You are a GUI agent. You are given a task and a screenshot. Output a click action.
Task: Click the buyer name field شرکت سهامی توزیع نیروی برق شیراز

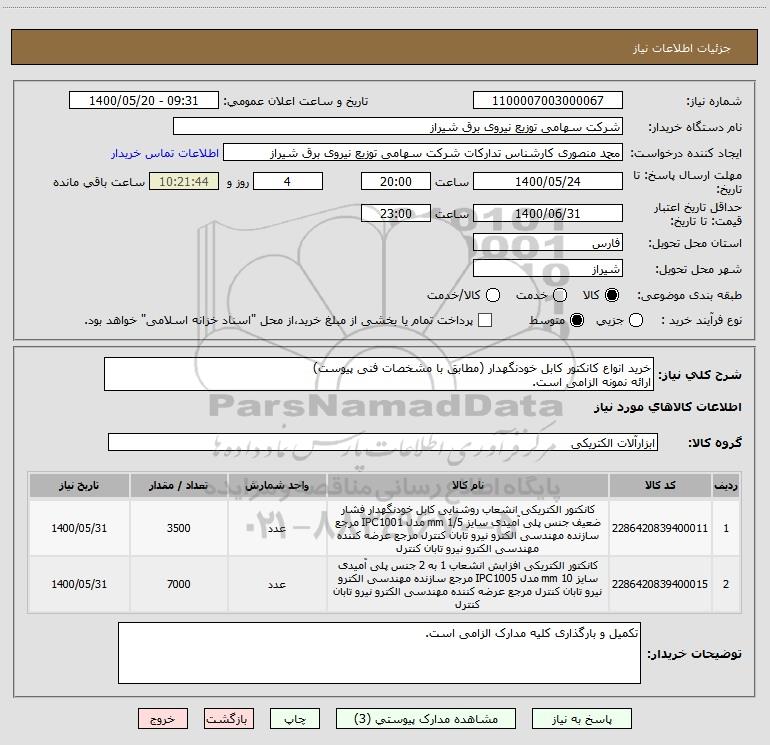[x=398, y=126]
